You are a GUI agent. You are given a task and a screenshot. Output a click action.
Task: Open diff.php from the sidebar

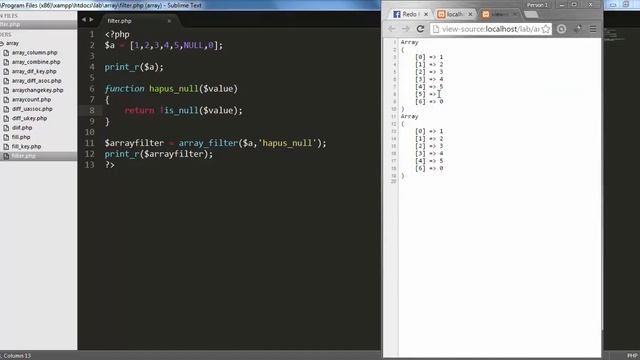click(x=22, y=128)
